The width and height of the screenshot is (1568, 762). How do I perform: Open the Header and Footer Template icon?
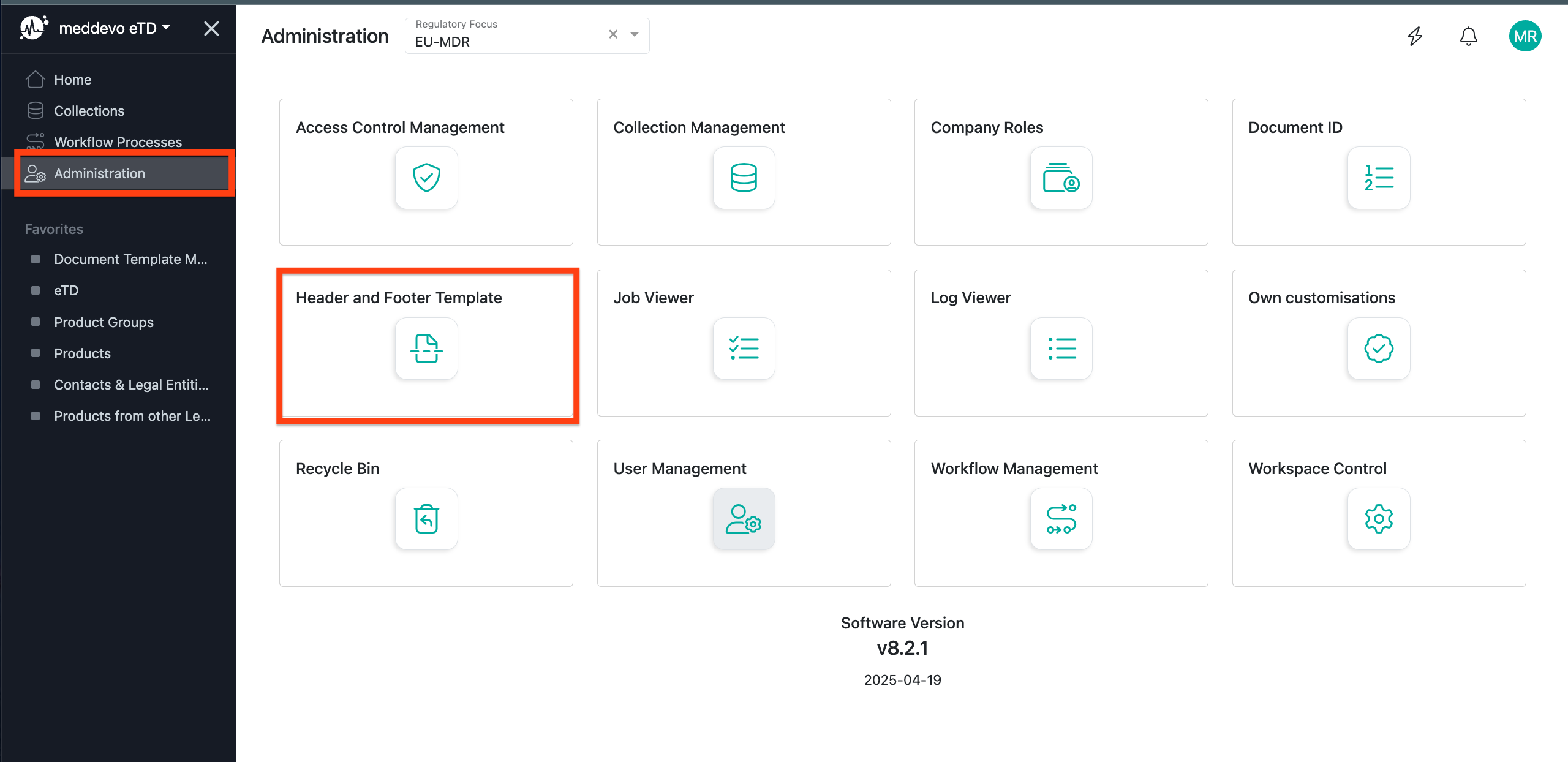[426, 349]
